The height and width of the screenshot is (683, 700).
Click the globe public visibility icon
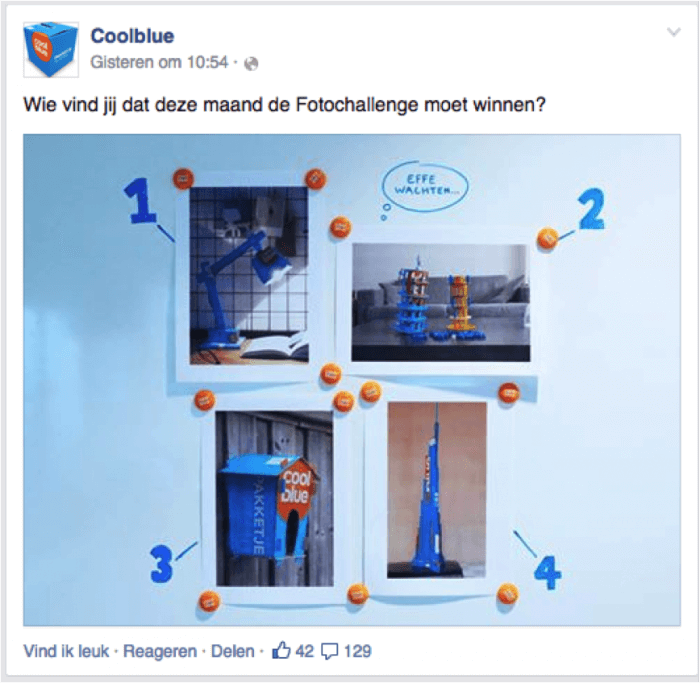pos(251,64)
